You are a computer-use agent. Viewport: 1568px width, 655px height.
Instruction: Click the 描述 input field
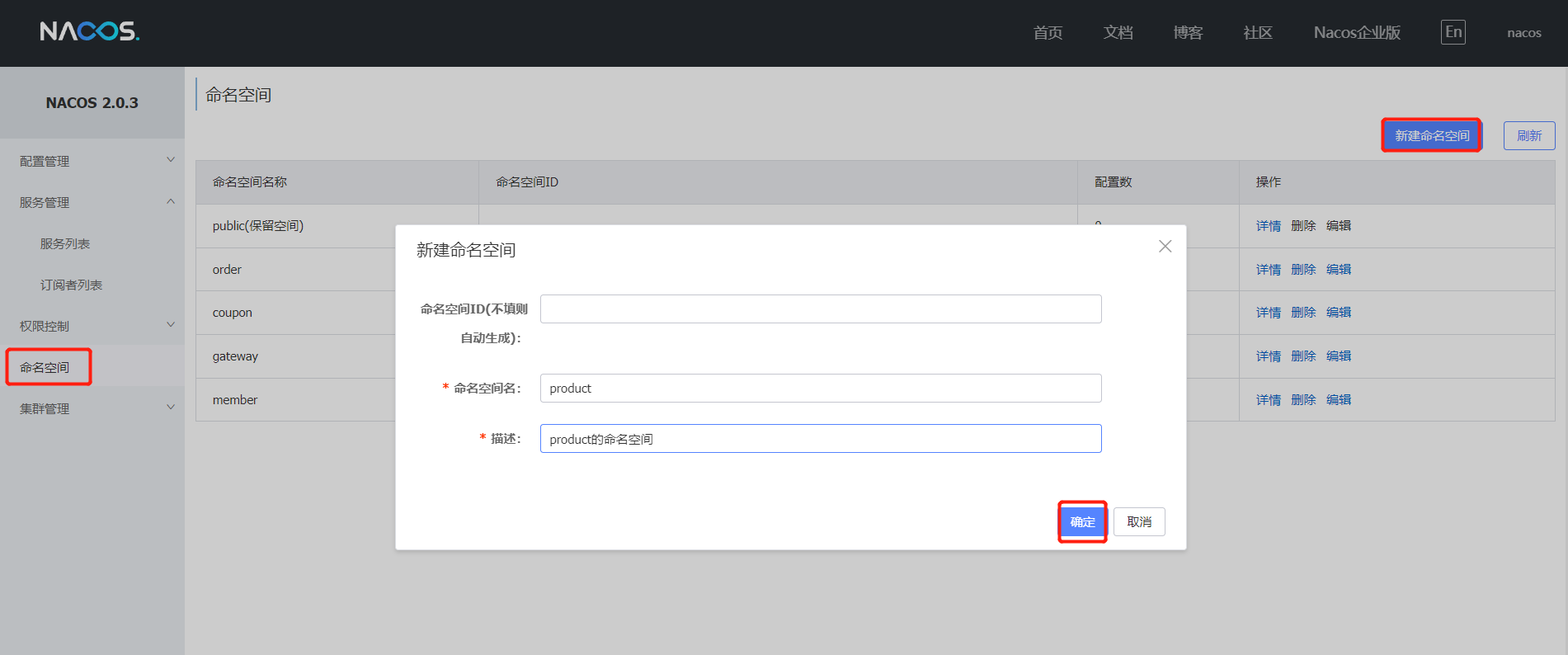click(821, 438)
